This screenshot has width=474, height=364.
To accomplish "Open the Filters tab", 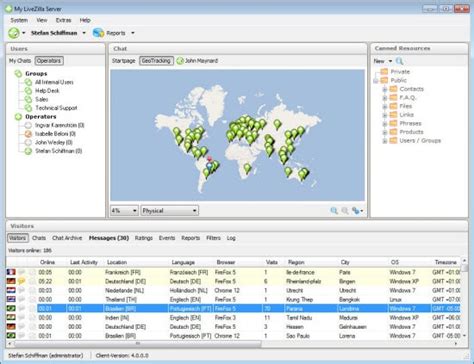I will [213, 238].
